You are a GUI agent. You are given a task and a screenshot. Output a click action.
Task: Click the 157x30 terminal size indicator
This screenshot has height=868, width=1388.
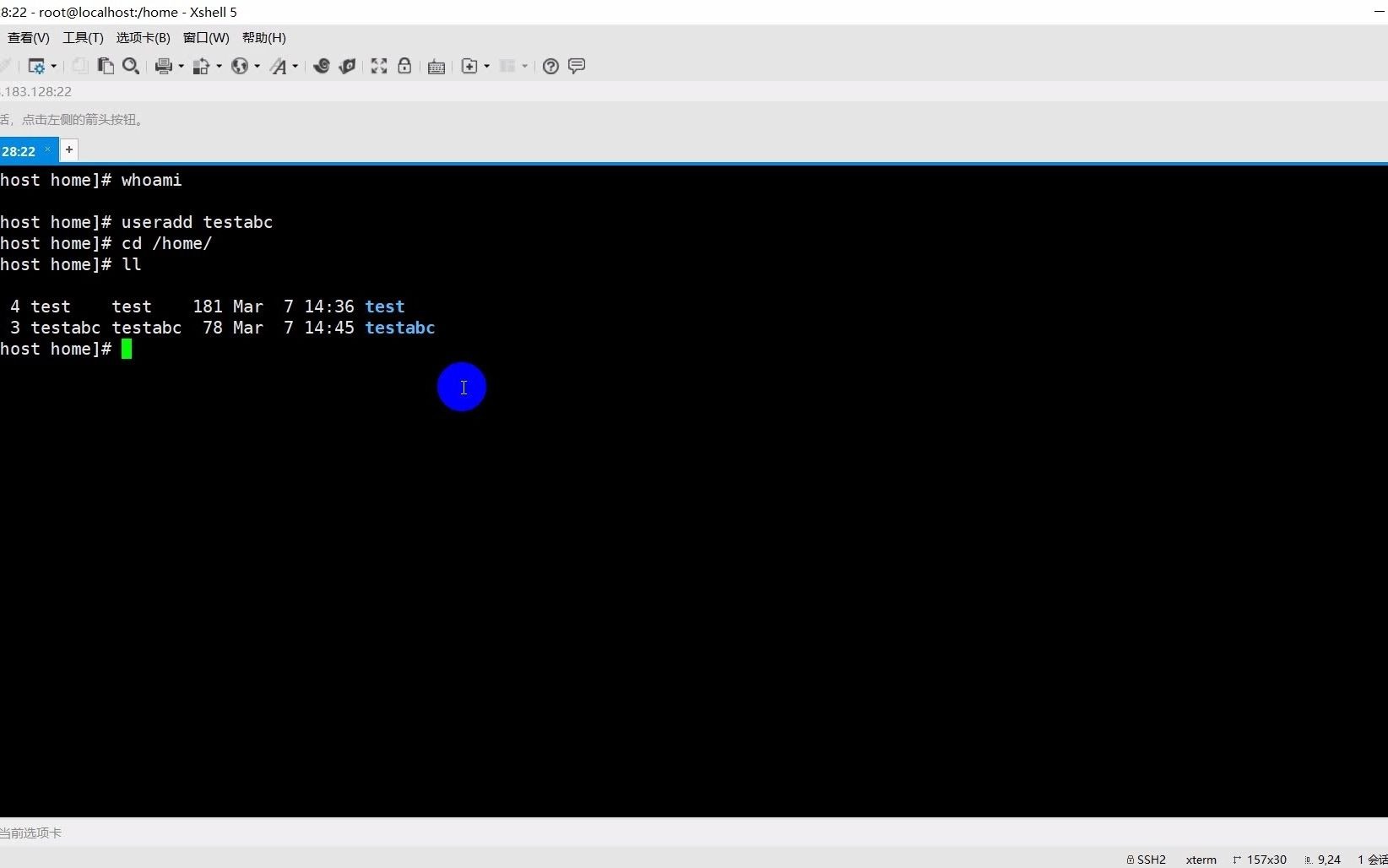click(x=1260, y=860)
